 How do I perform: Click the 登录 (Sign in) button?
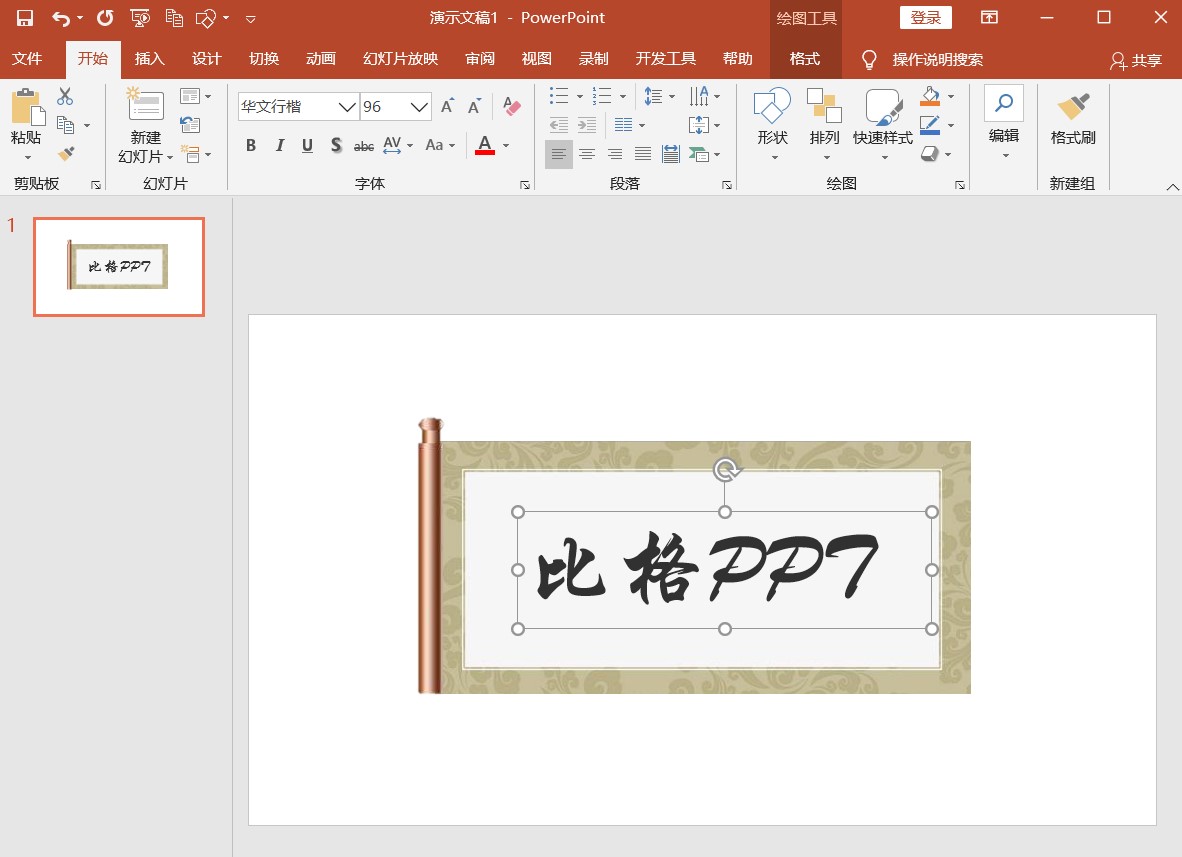click(x=925, y=18)
